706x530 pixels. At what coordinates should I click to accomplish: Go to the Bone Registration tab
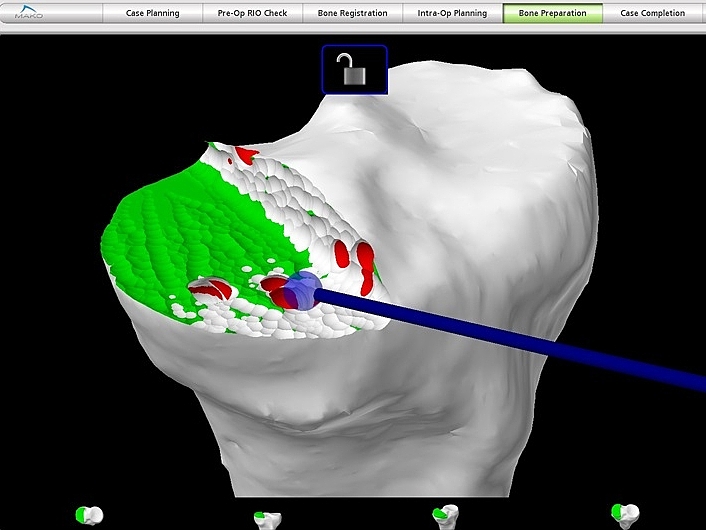352,14
